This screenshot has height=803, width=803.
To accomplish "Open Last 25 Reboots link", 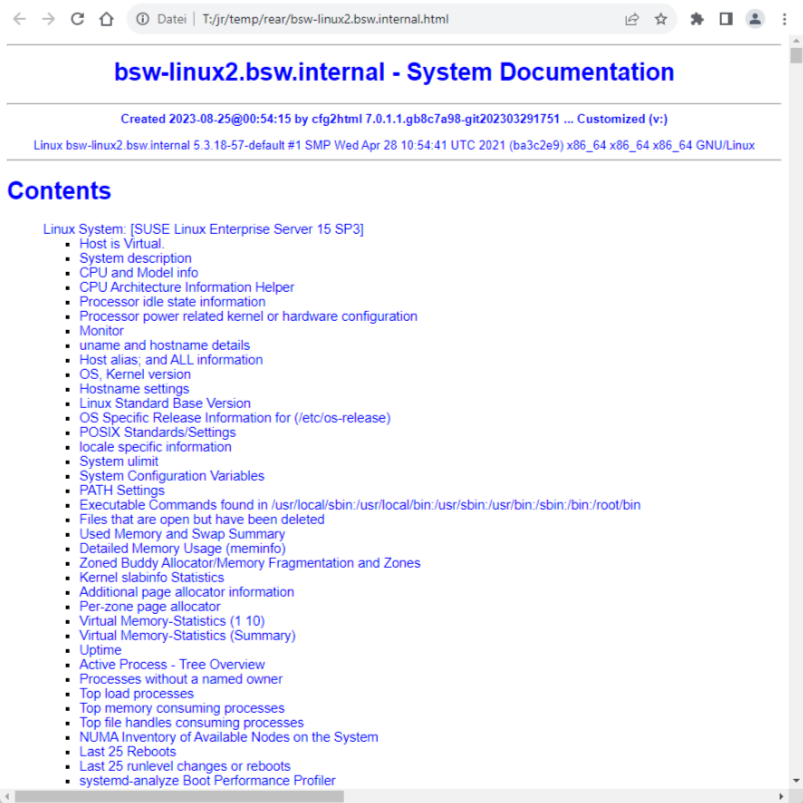I will pyautogui.click(x=128, y=751).
